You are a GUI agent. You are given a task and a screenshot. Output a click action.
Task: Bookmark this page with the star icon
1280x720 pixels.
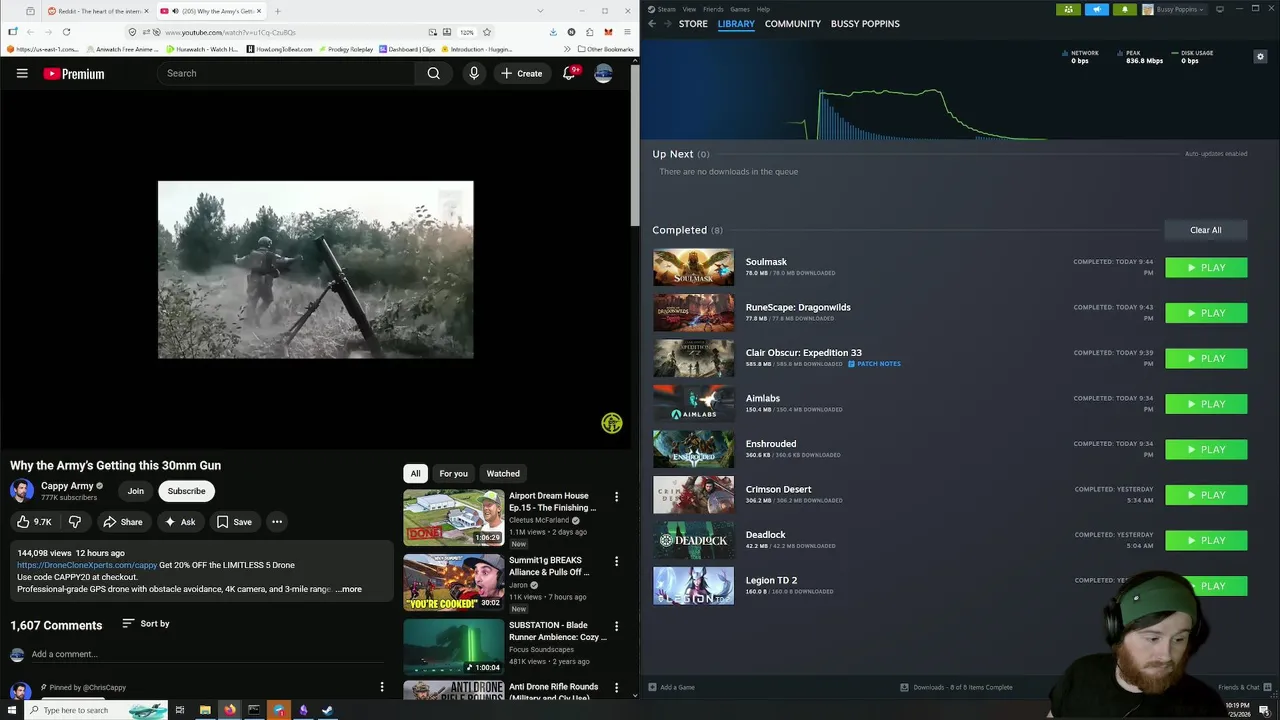pyautogui.click(x=487, y=32)
